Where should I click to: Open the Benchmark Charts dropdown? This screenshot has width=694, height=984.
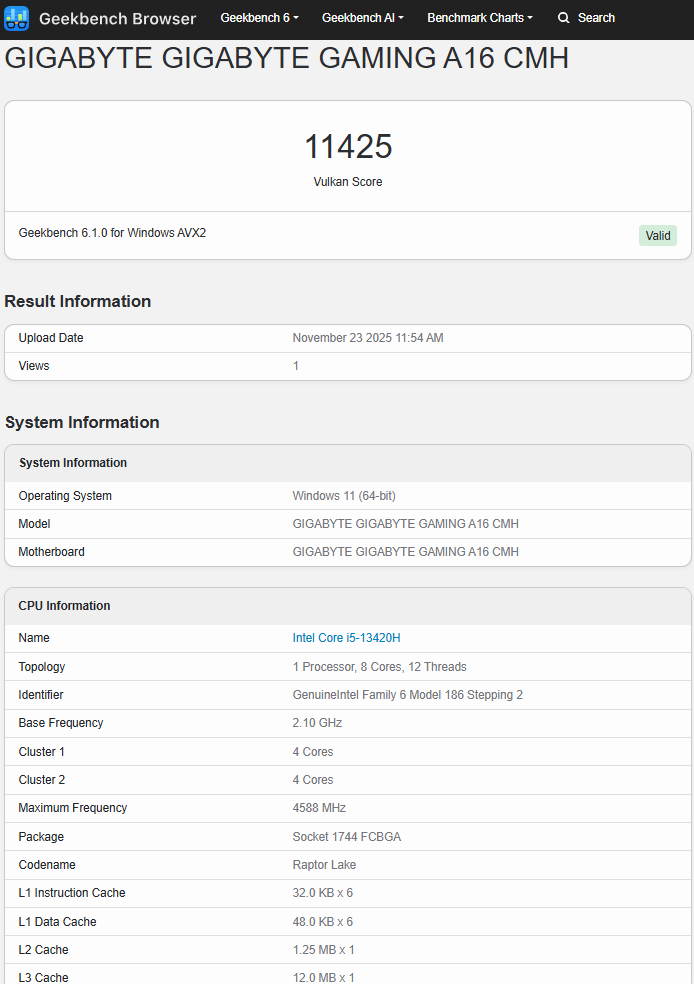click(479, 18)
